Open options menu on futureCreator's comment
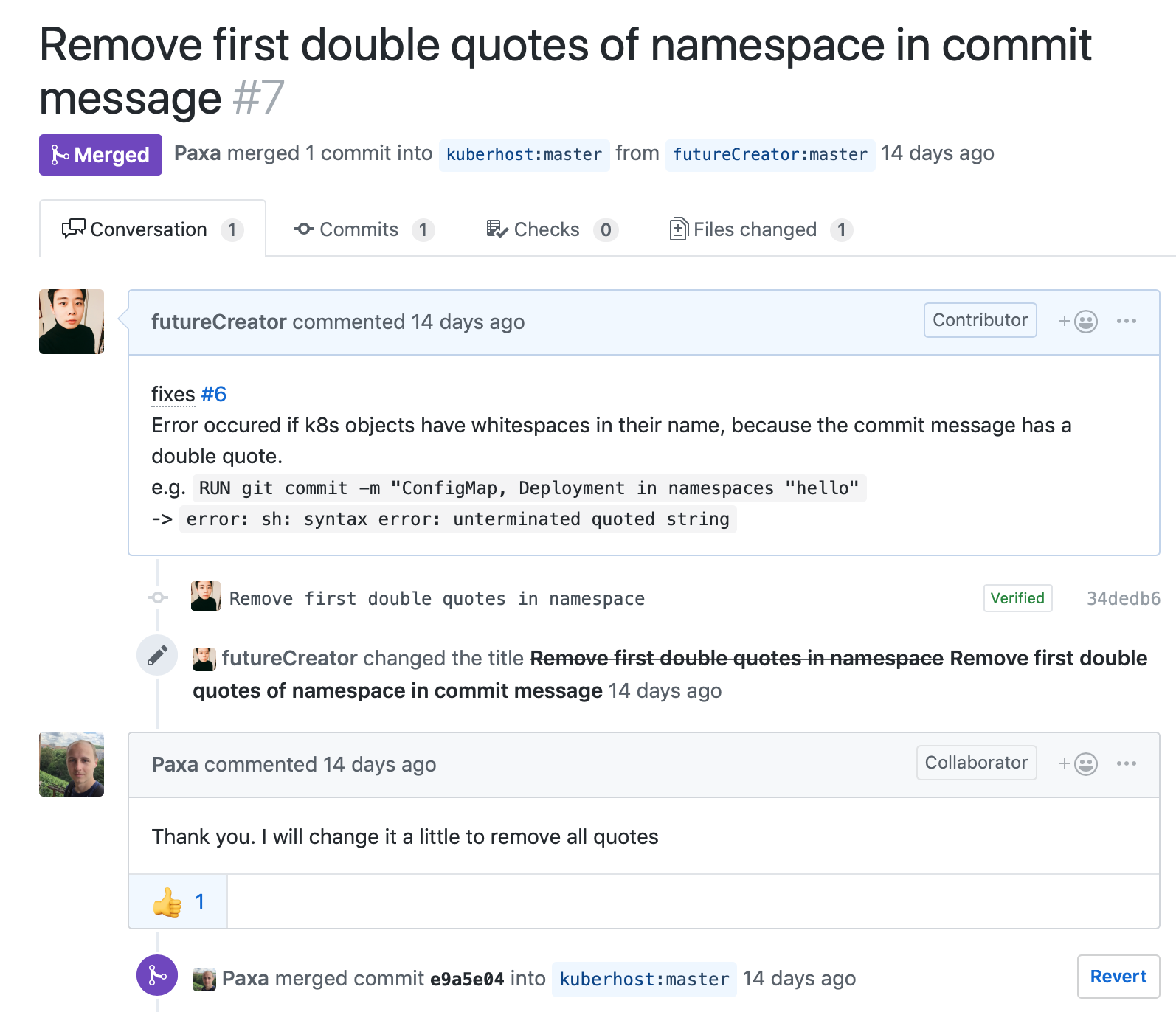The image size is (1176, 1012). (x=1126, y=322)
